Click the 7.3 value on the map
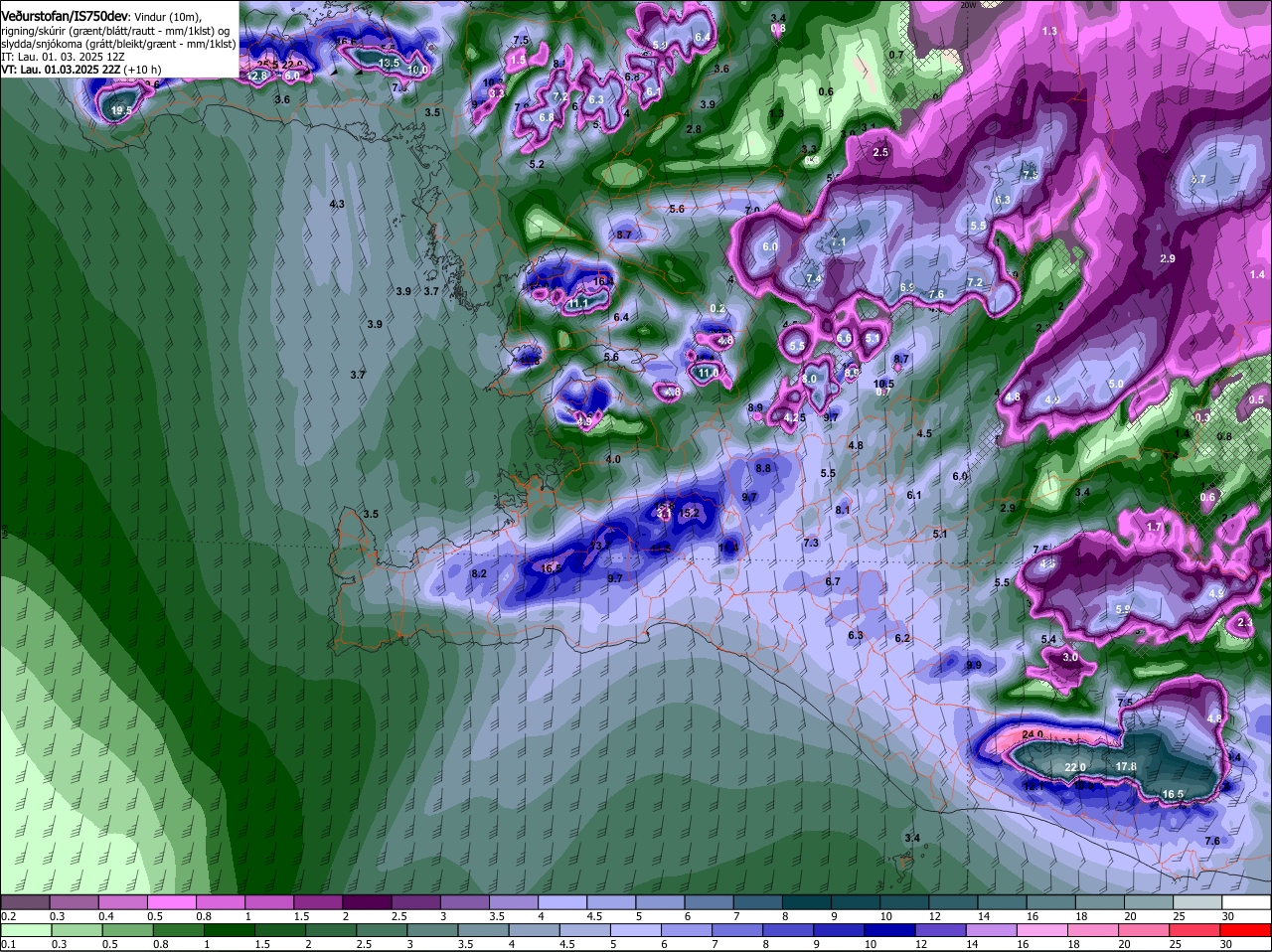 811,543
